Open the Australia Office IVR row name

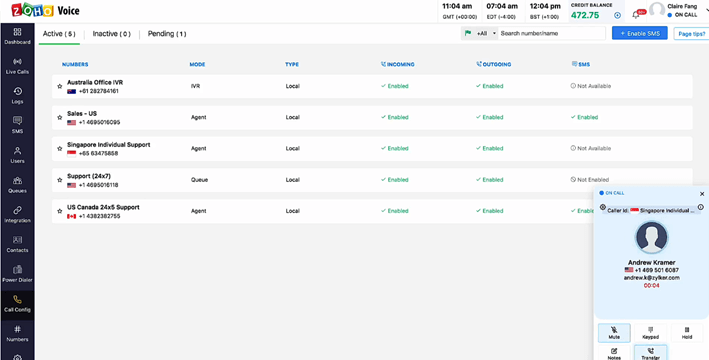[95, 82]
